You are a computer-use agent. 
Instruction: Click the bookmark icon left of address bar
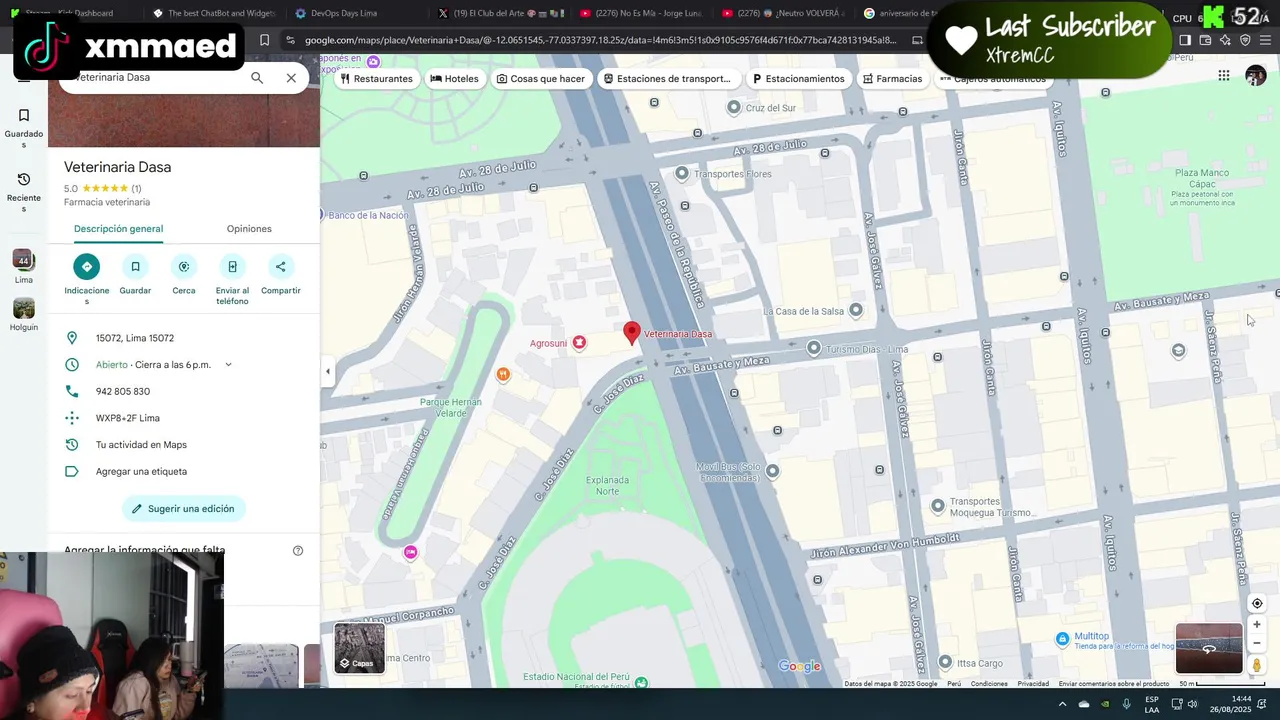tap(264, 40)
